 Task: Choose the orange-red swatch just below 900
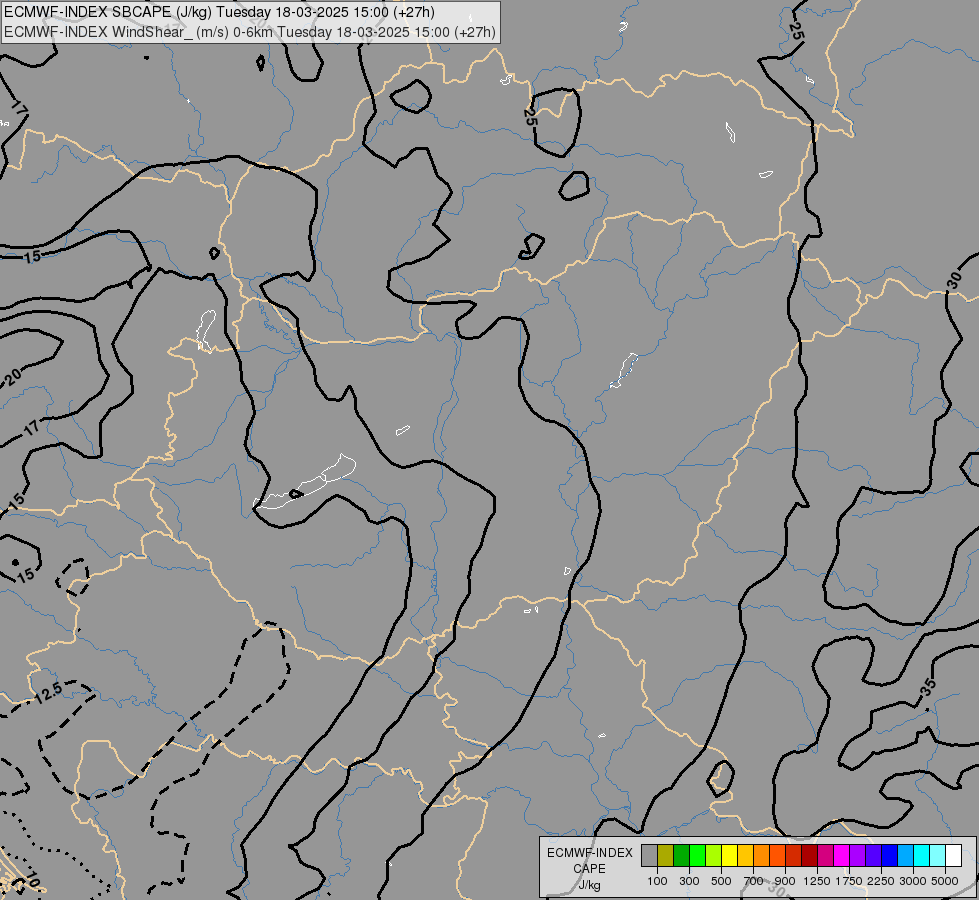777,856
